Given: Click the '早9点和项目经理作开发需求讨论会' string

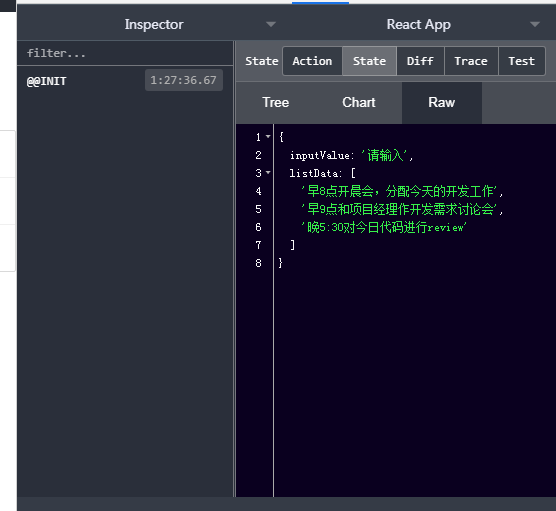Looking at the screenshot, I should [x=400, y=209].
